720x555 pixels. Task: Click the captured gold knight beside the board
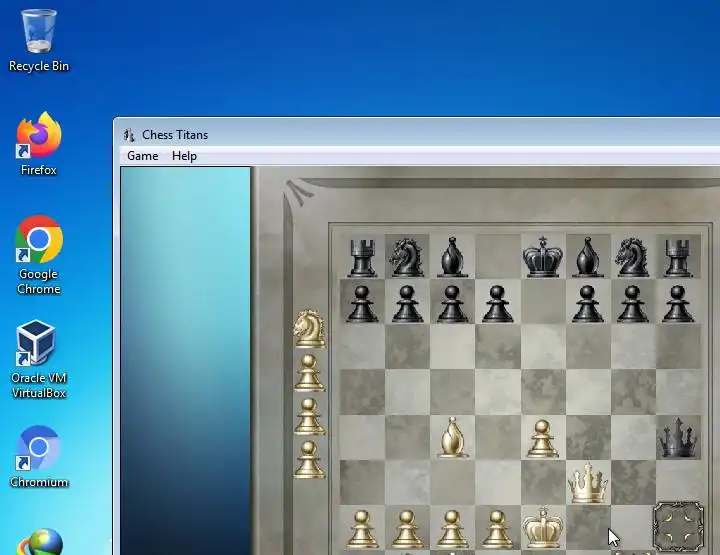tap(309, 329)
